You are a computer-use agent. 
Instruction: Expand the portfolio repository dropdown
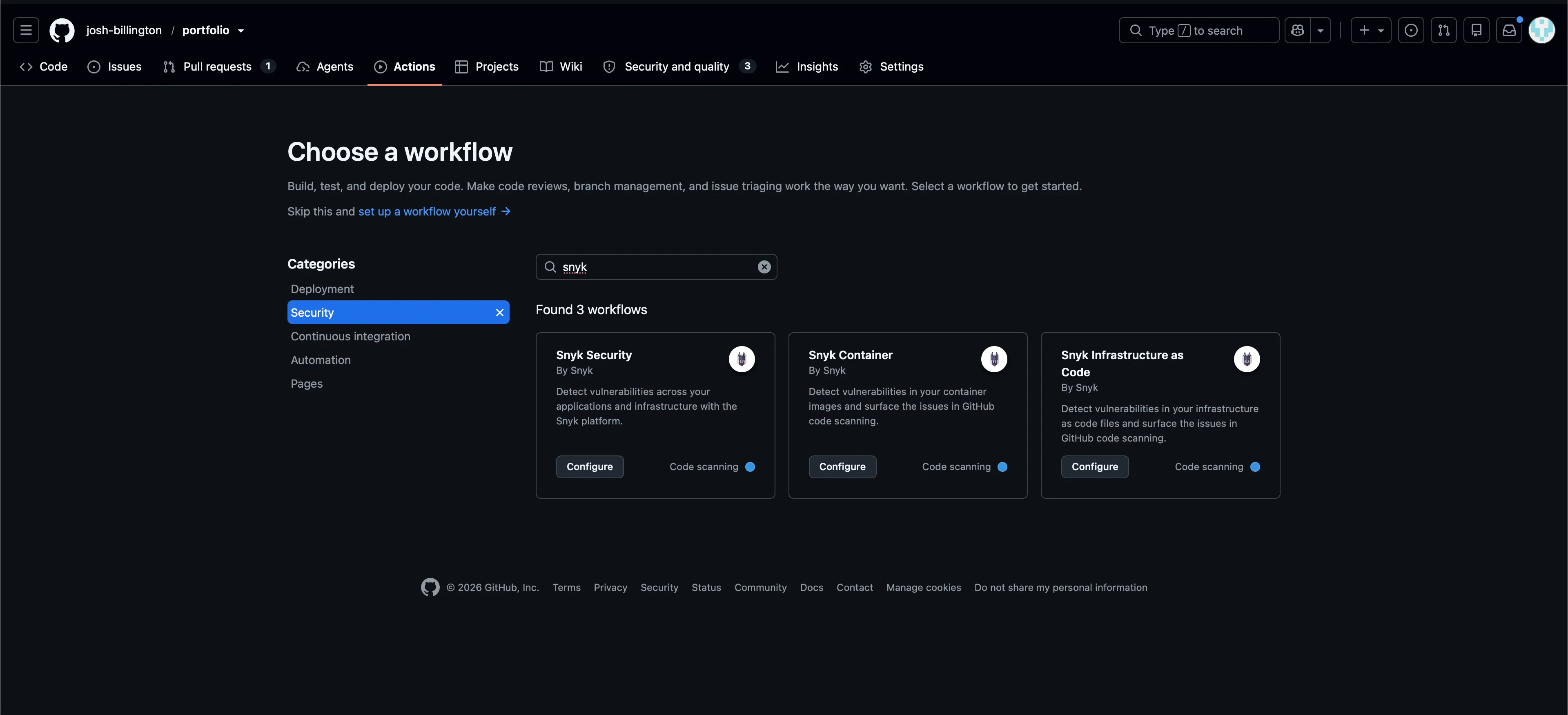pyautogui.click(x=241, y=31)
